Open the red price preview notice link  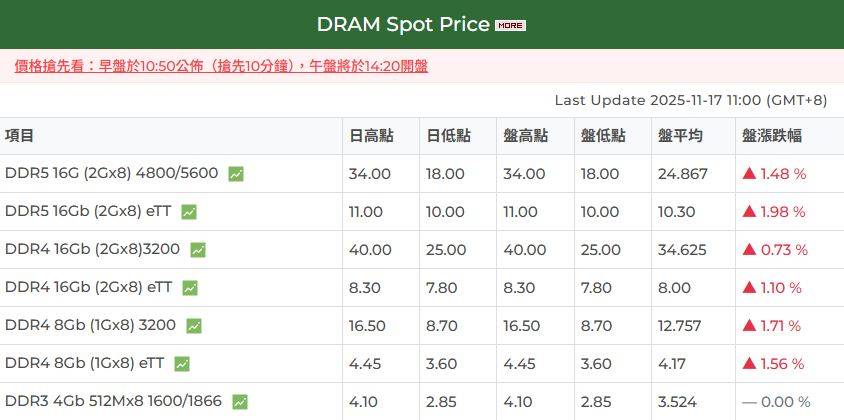221,66
